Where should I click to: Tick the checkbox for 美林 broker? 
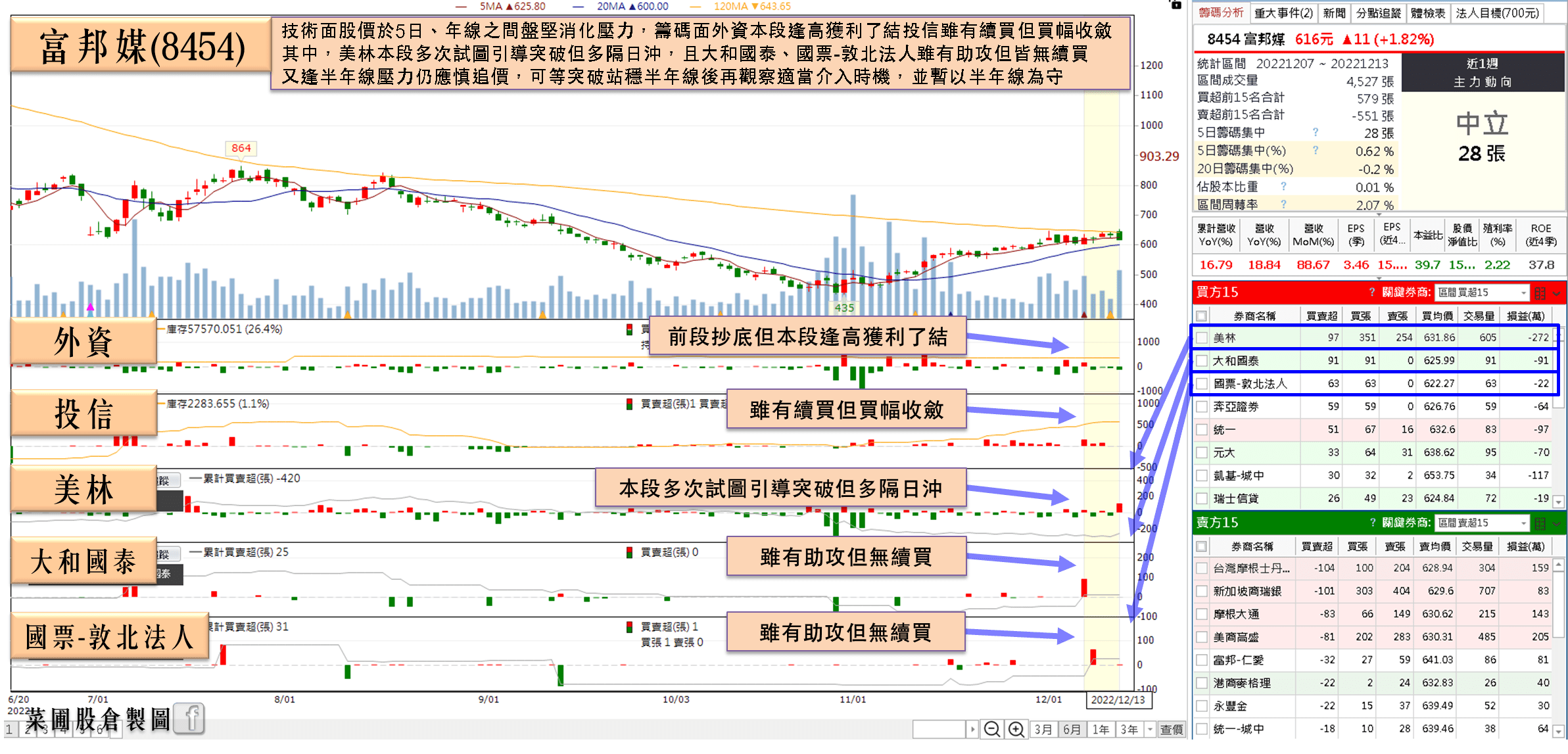click(1202, 338)
